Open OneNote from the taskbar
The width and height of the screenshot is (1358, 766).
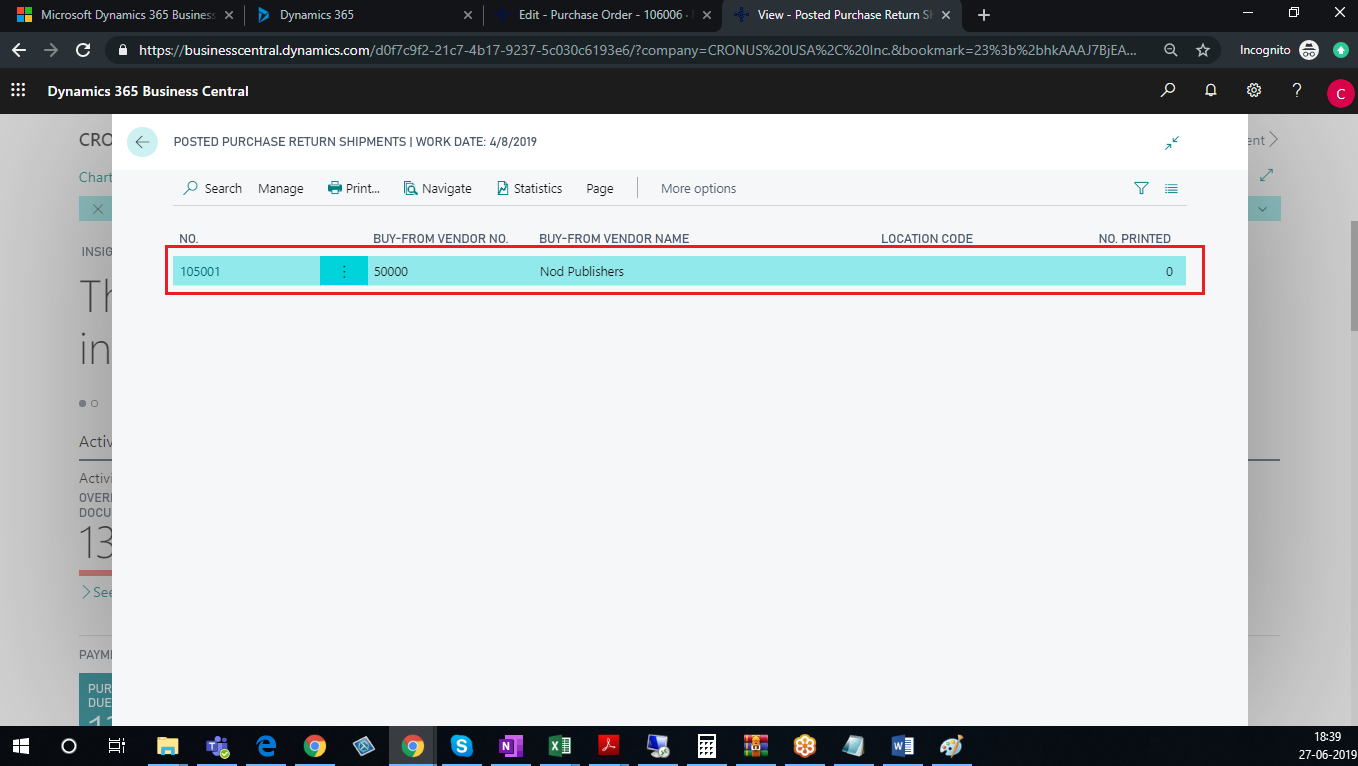pyautogui.click(x=510, y=746)
